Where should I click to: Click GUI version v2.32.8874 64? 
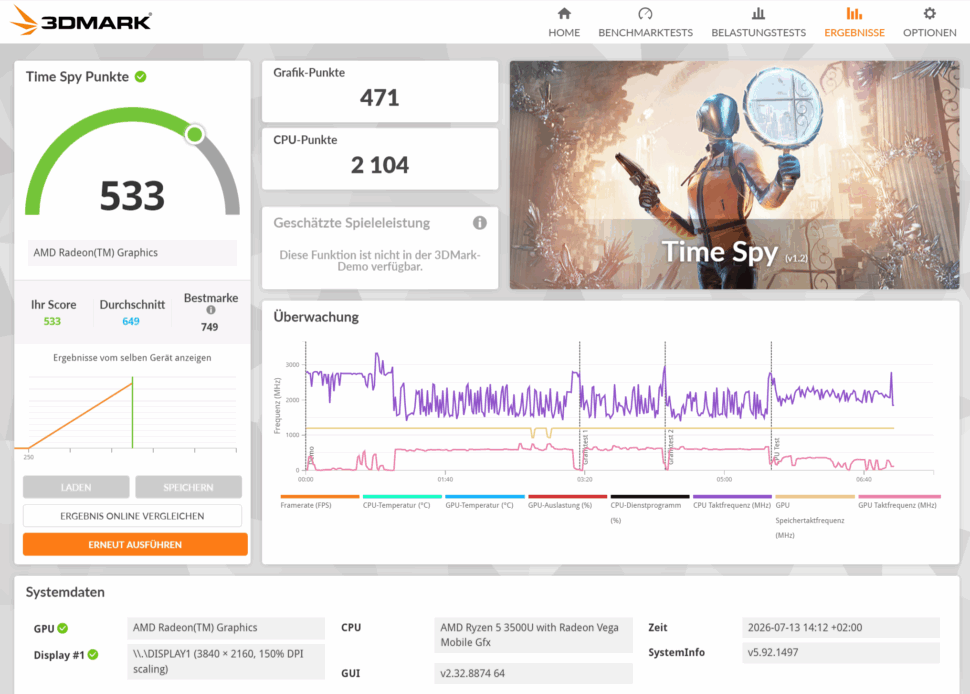coord(533,674)
